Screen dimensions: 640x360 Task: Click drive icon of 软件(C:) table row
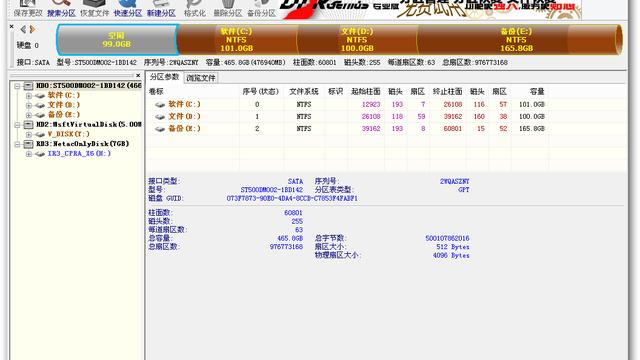(x=160, y=105)
